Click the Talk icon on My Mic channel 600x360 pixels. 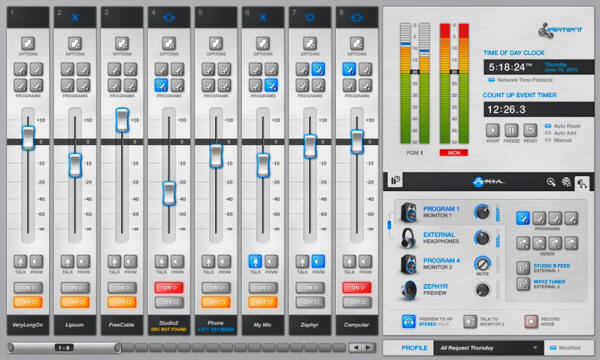[x=255, y=262]
